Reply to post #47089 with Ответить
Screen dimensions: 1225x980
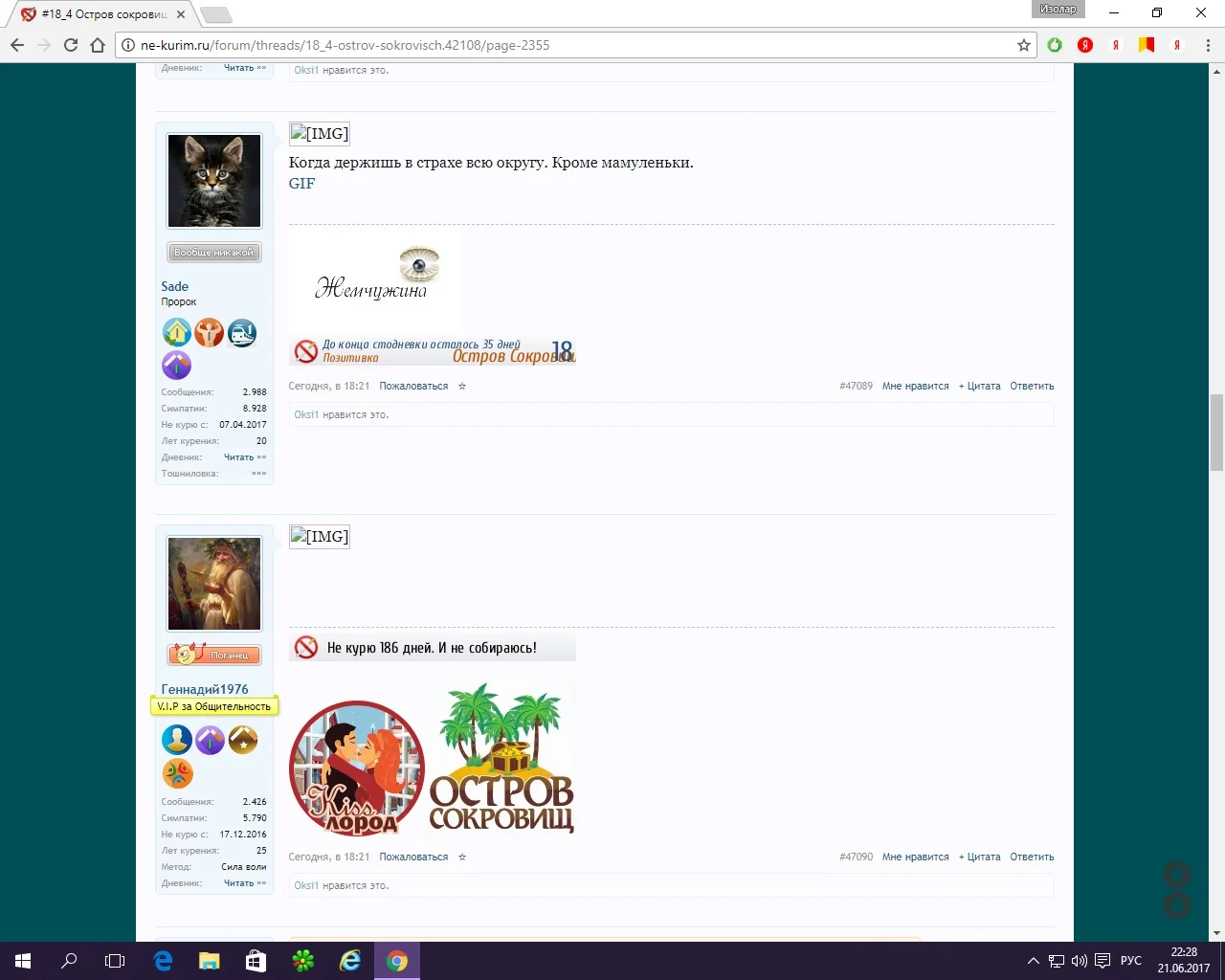1032,387
